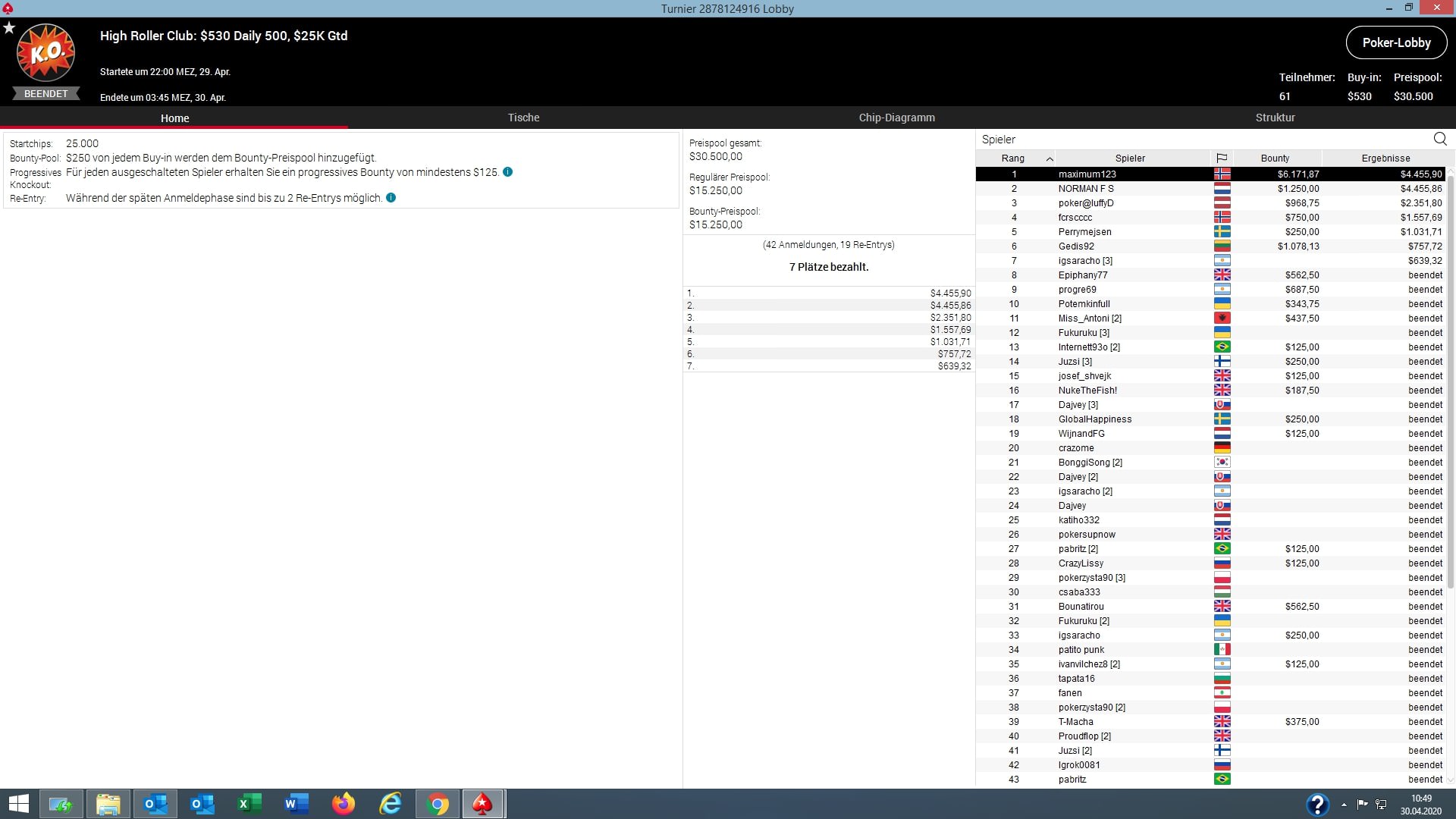
Task: Click the Poker-Lobby button
Action: pos(1396,42)
